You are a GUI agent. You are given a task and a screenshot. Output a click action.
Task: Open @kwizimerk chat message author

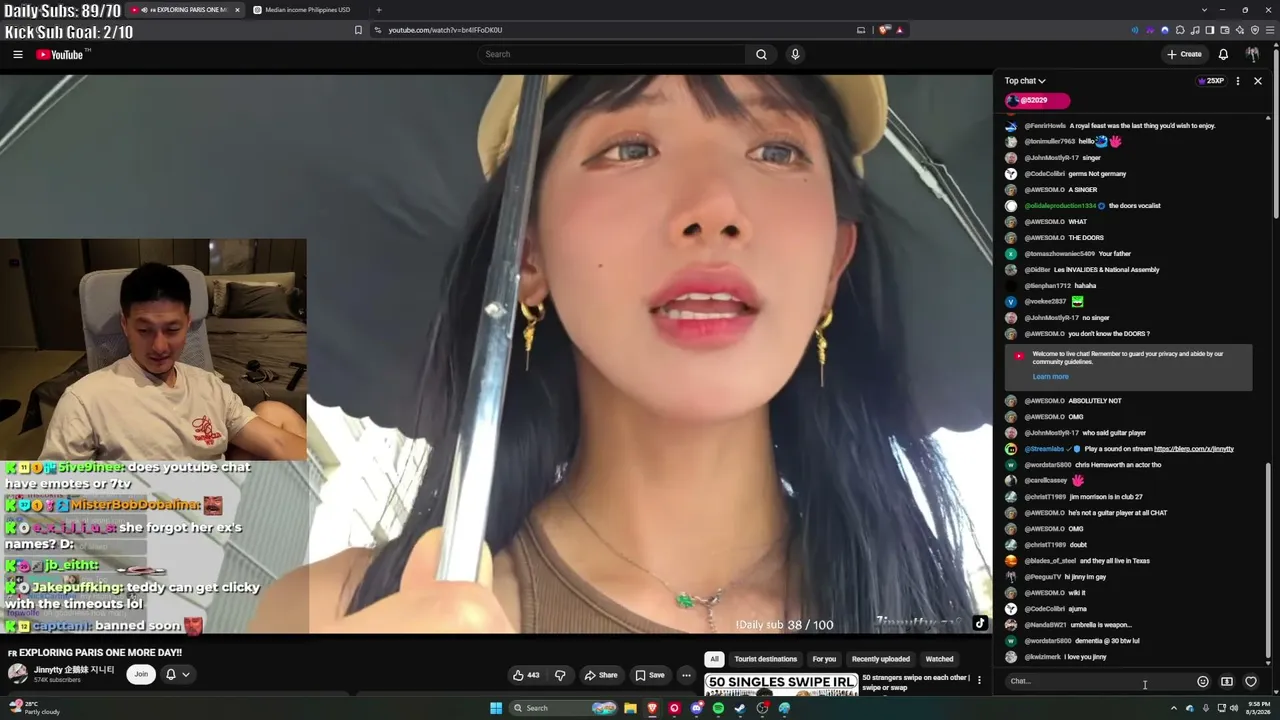pos(1043,657)
